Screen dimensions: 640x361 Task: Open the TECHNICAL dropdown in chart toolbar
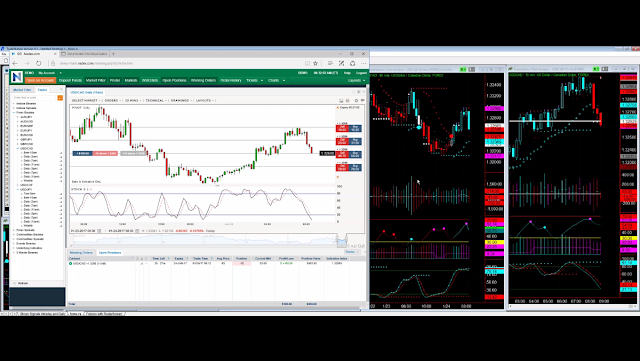click(156, 100)
